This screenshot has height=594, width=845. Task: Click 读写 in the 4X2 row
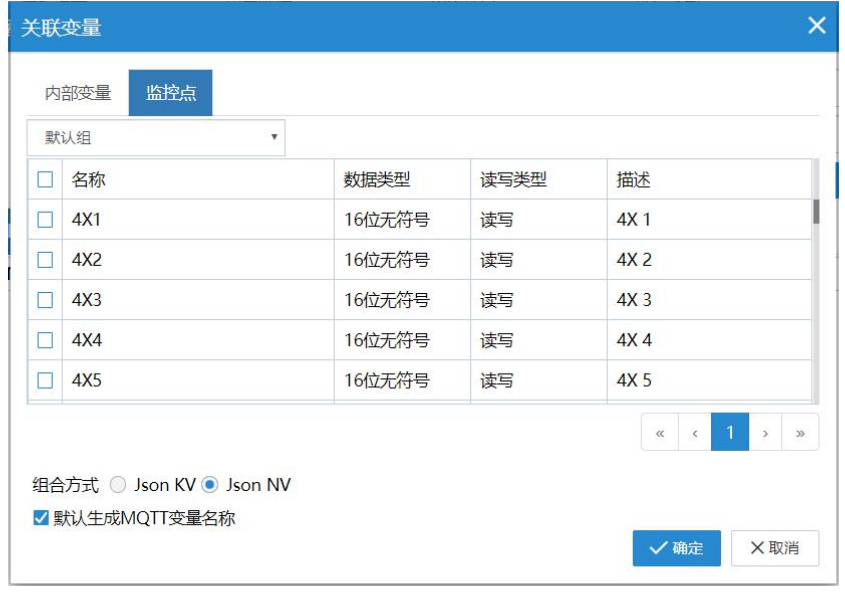[x=496, y=260]
